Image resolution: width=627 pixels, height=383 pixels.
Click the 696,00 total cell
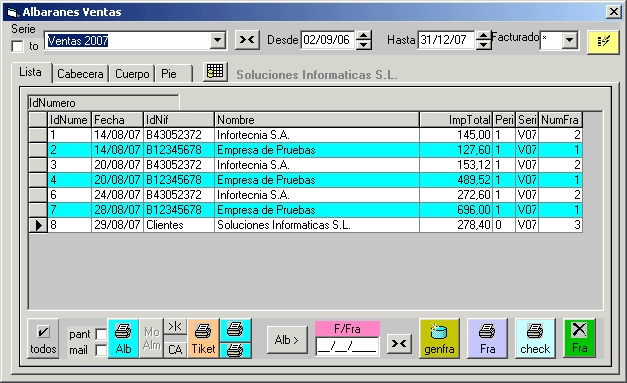[456, 210]
